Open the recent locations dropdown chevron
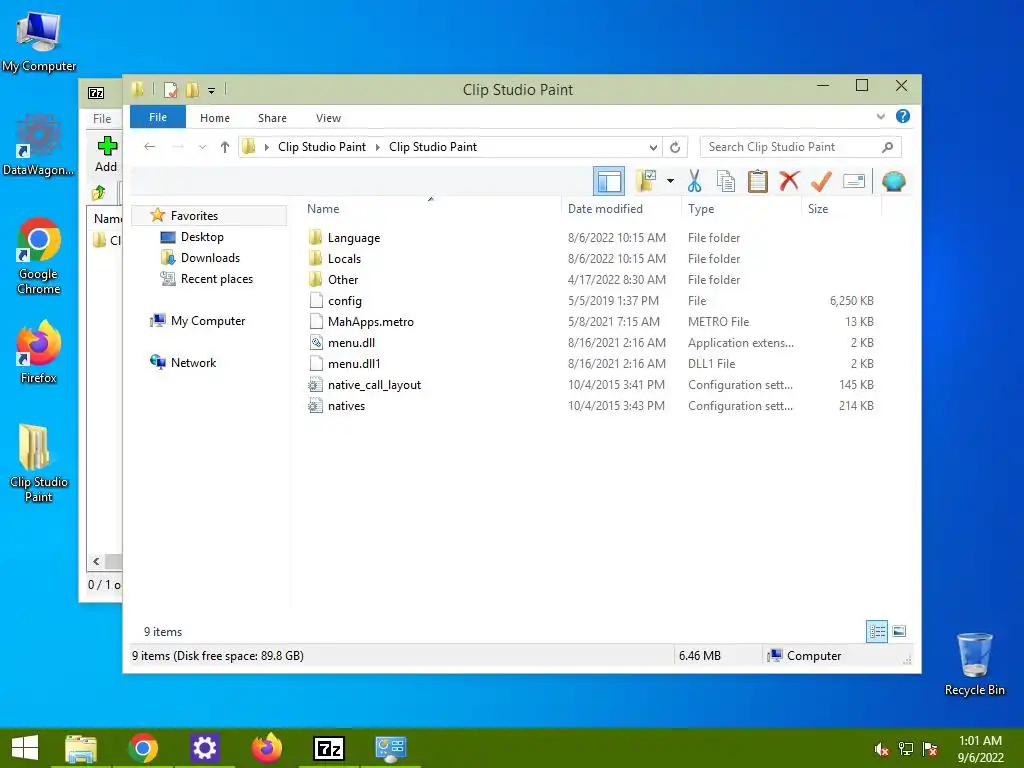This screenshot has width=1024, height=768. 202,147
